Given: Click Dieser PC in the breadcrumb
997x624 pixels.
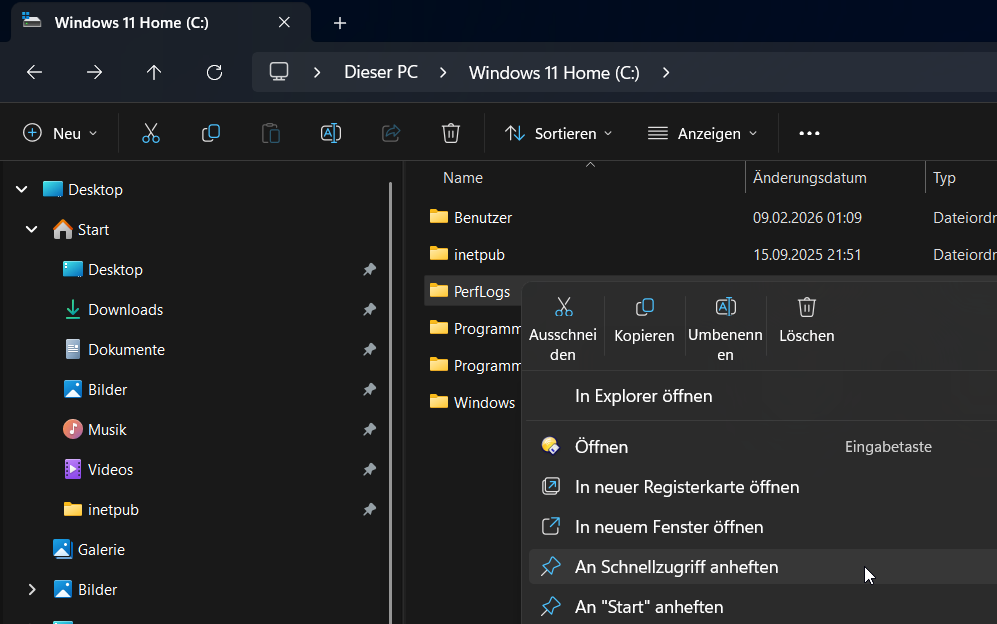Looking at the screenshot, I should click(381, 73).
